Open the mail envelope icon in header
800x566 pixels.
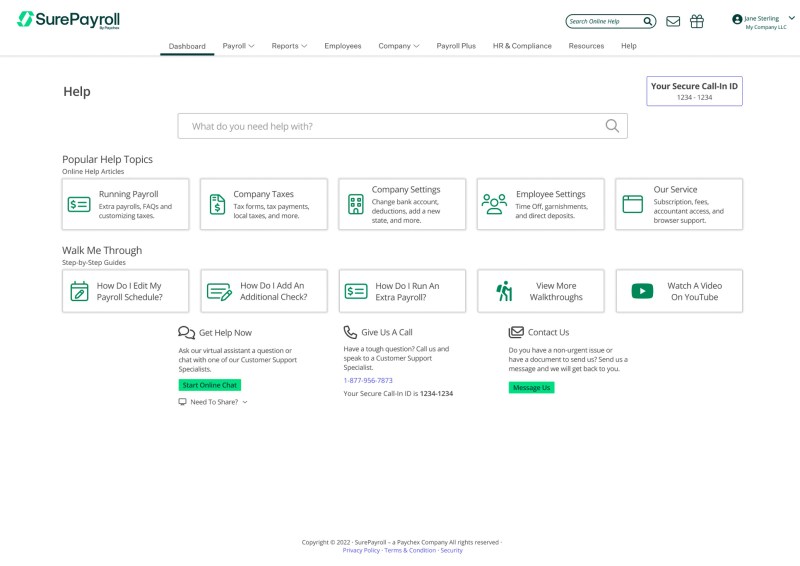(673, 21)
